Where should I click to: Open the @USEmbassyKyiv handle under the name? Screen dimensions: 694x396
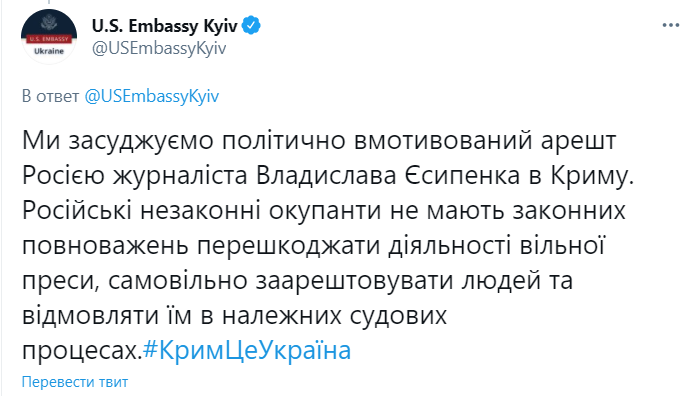(x=159, y=48)
